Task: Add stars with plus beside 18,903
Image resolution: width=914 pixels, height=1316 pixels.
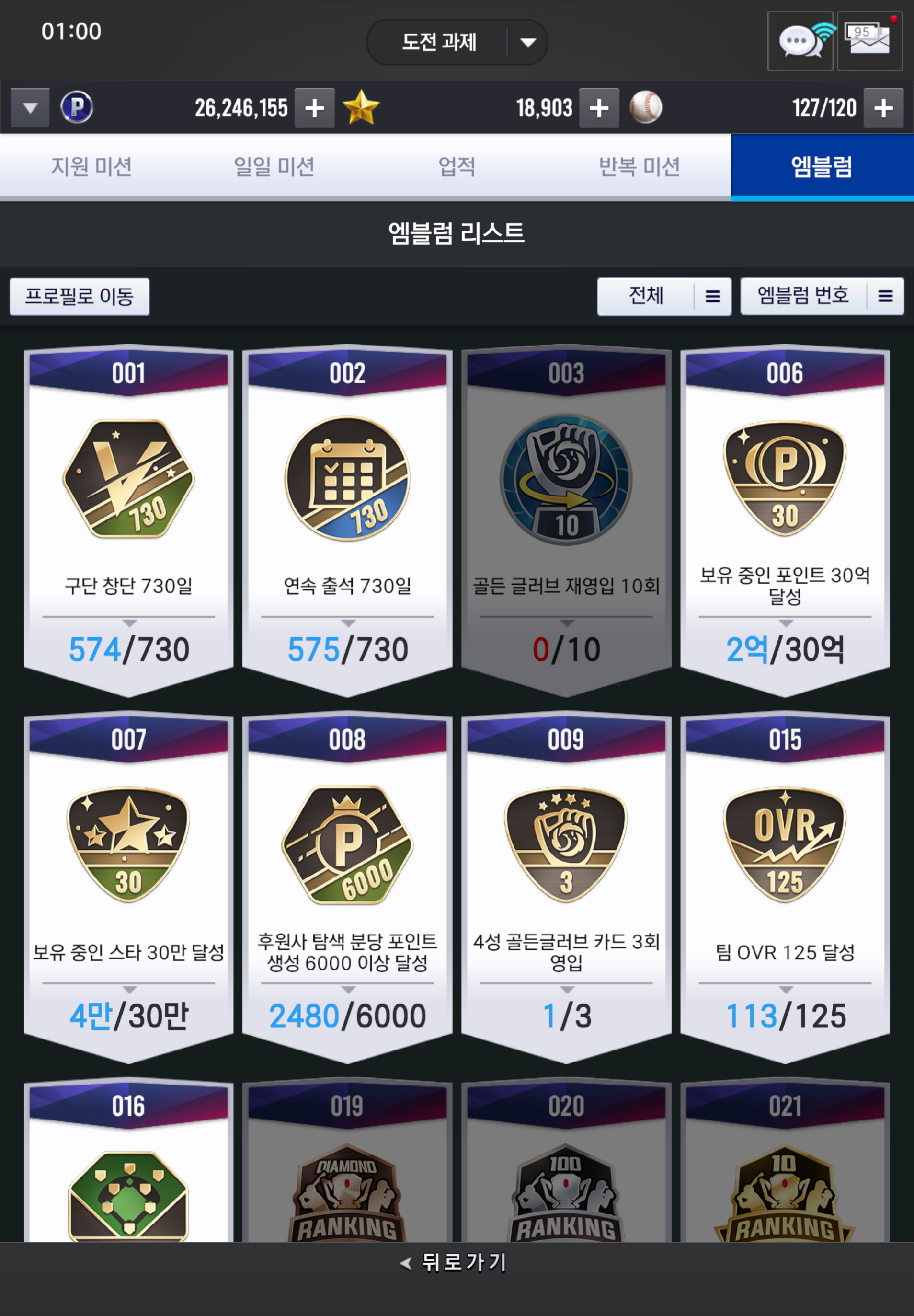Action: point(599,108)
